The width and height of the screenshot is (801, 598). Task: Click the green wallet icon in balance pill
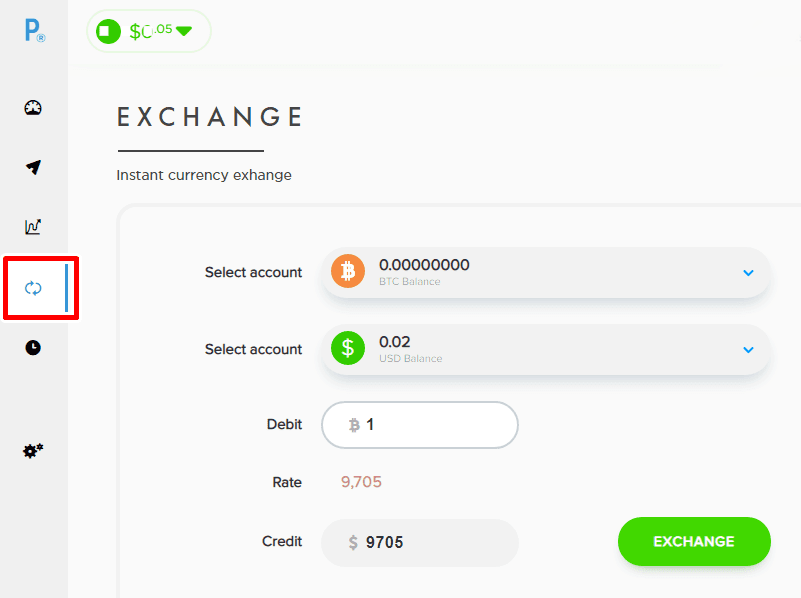click(107, 31)
